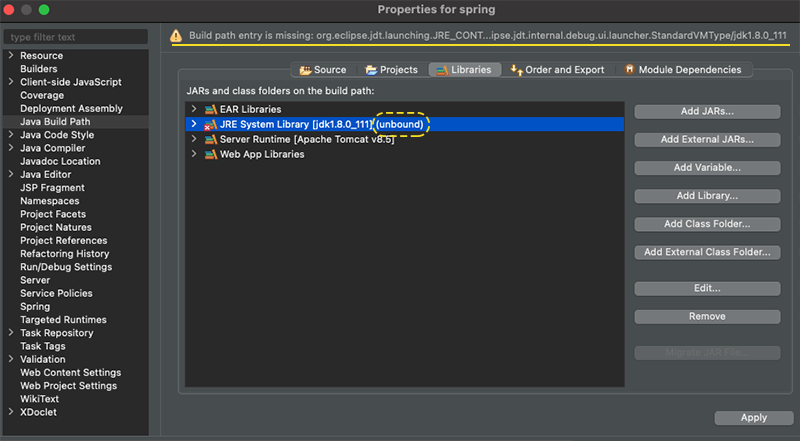The height and width of the screenshot is (441, 800).
Task: Open Project Facets page
Action: tap(53, 214)
